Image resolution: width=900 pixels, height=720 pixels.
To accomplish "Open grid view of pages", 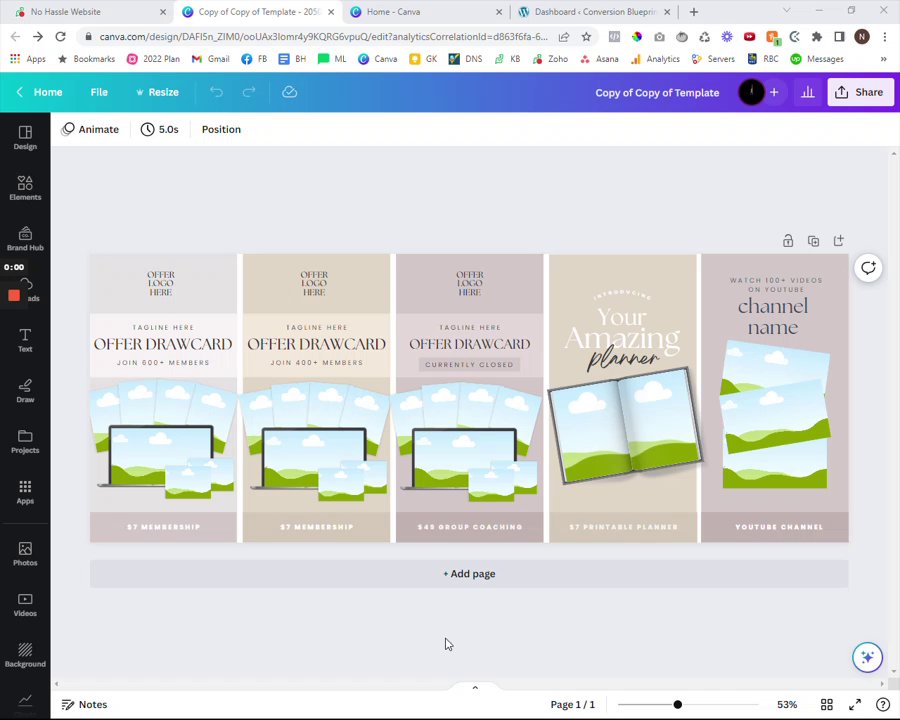I will point(827,704).
